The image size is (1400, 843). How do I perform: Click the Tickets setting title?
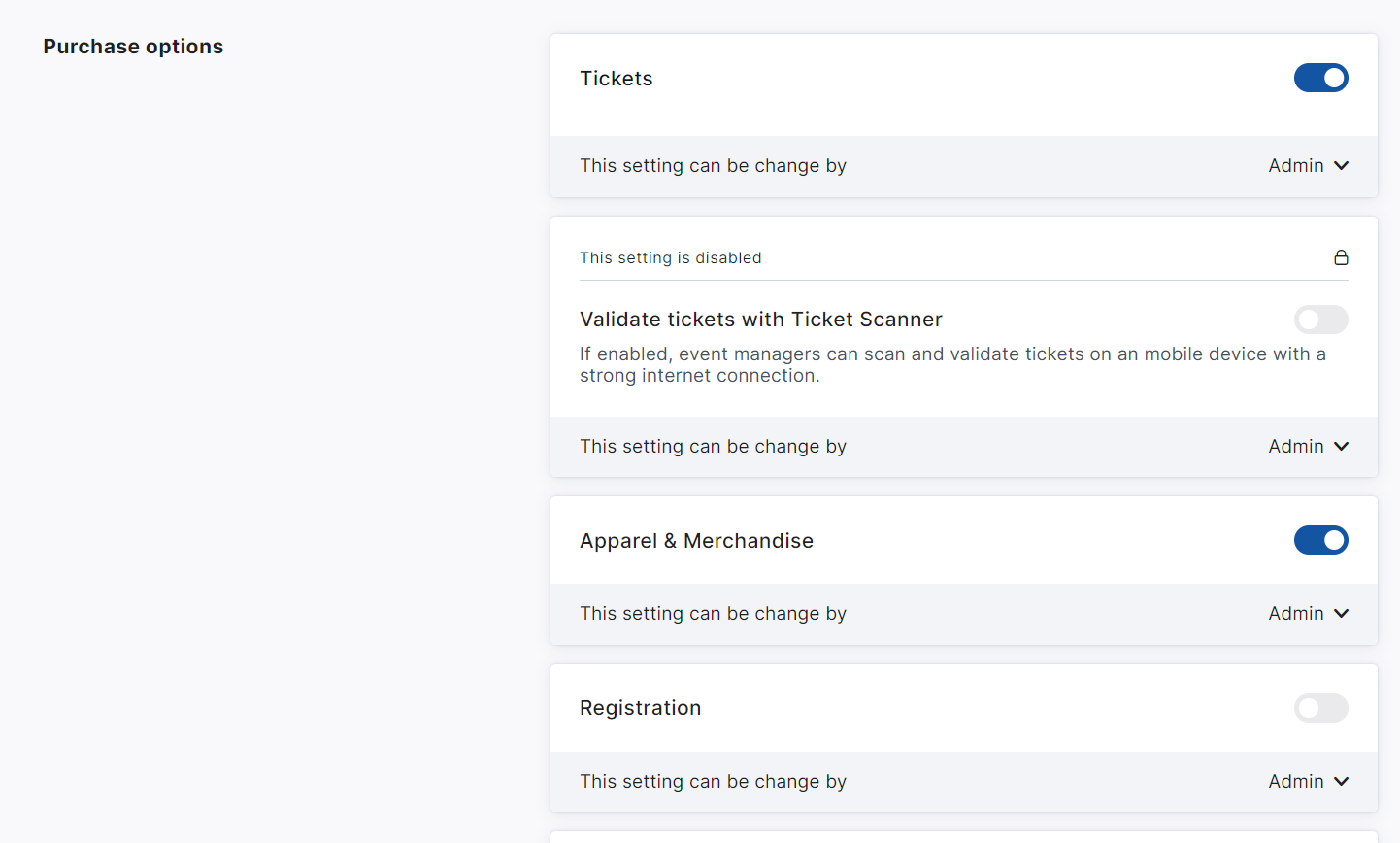tap(617, 79)
